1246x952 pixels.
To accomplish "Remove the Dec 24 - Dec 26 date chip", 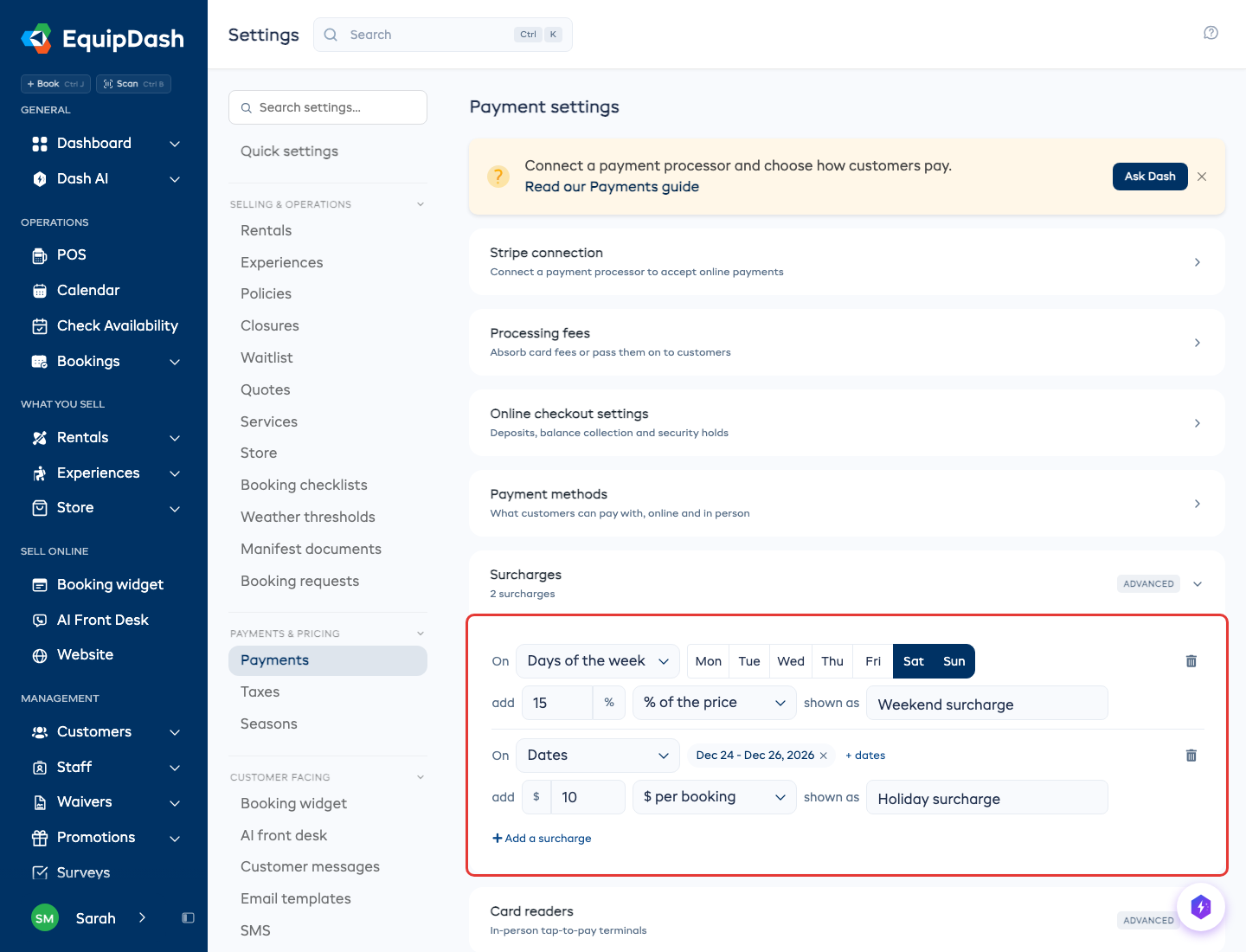I will (x=824, y=756).
